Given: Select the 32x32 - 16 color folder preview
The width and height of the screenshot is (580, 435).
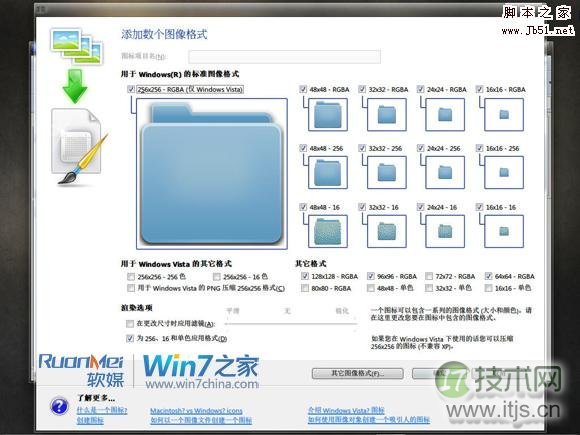Looking at the screenshot, I should (x=387, y=231).
